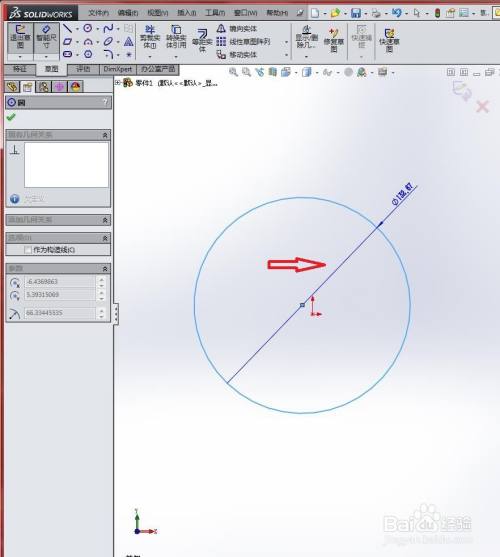Open the 帮助 (Help) menu
Screen dimensions: 500x557
[x=277, y=13]
